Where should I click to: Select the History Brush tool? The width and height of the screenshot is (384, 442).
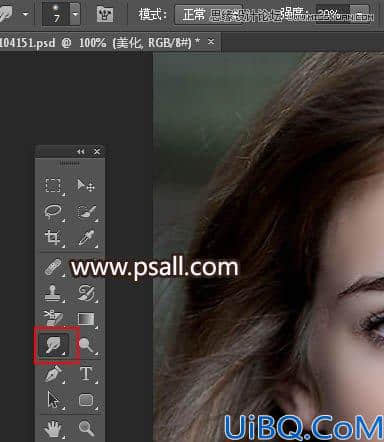click(86, 293)
